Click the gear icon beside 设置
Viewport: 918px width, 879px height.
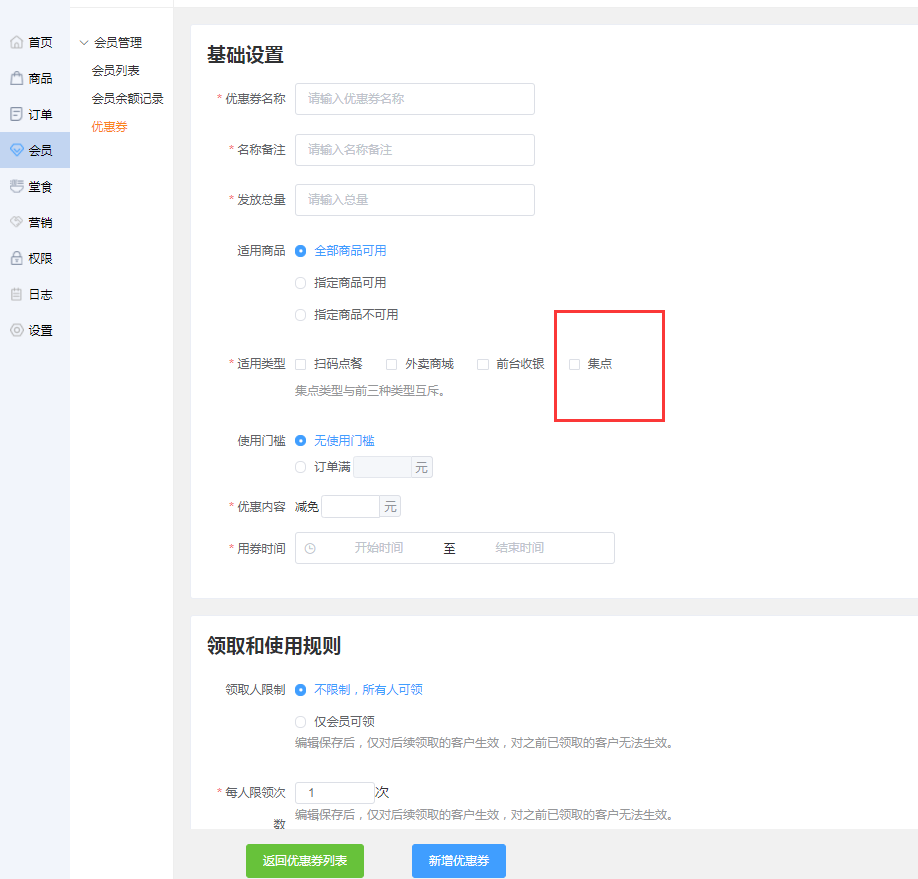pos(17,330)
